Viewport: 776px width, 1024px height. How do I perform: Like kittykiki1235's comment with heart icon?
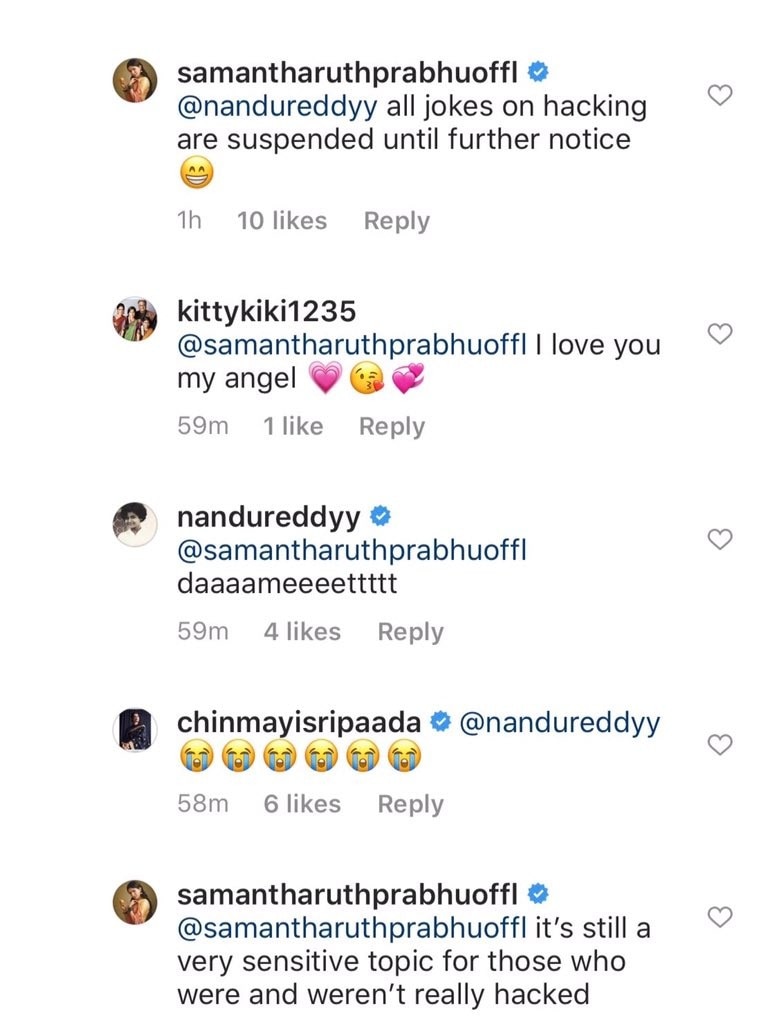[x=720, y=334]
